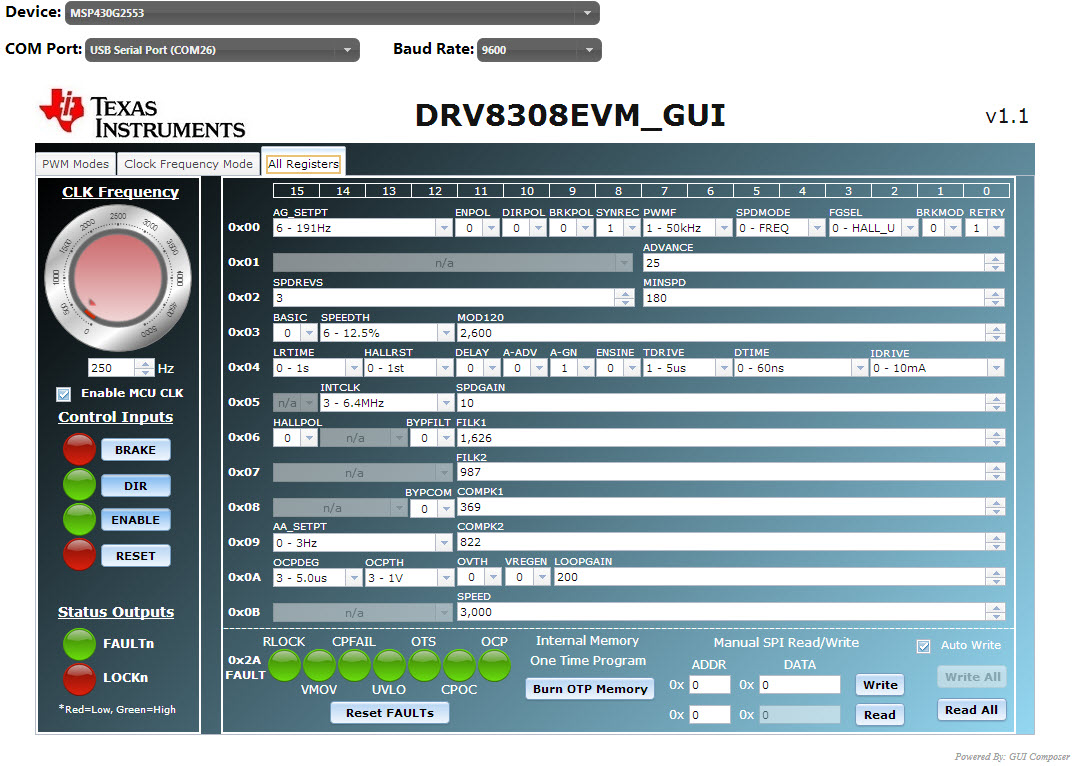The height and width of the screenshot is (766, 1078).
Task: Click the DIR button
Action: click(135, 485)
